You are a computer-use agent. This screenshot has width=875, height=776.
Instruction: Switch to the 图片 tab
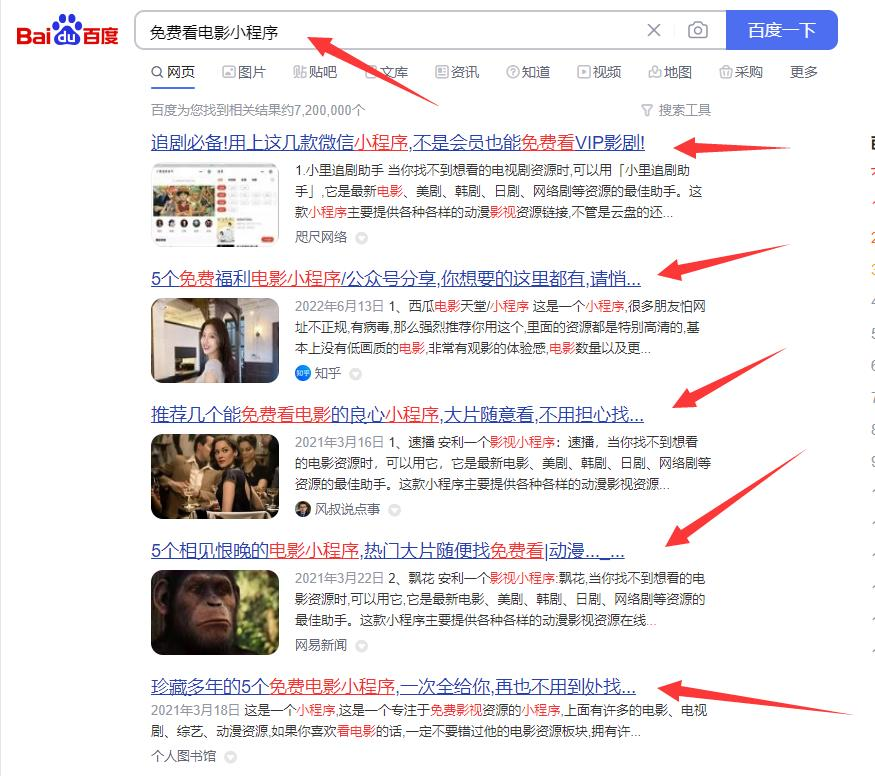pos(244,72)
